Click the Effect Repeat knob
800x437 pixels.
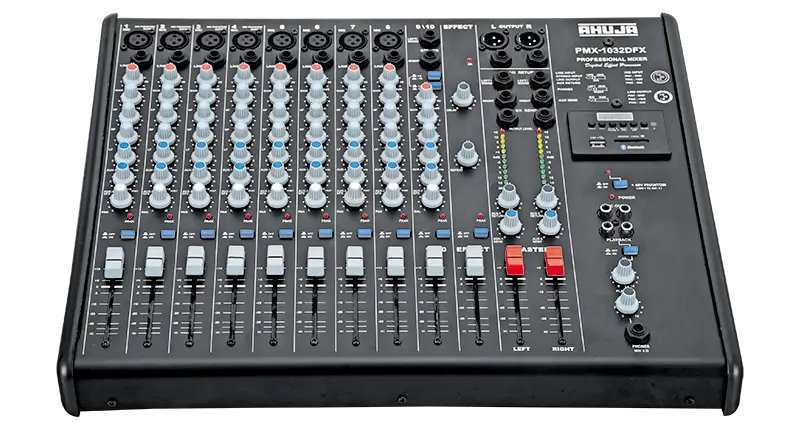(x=468, y=153)
